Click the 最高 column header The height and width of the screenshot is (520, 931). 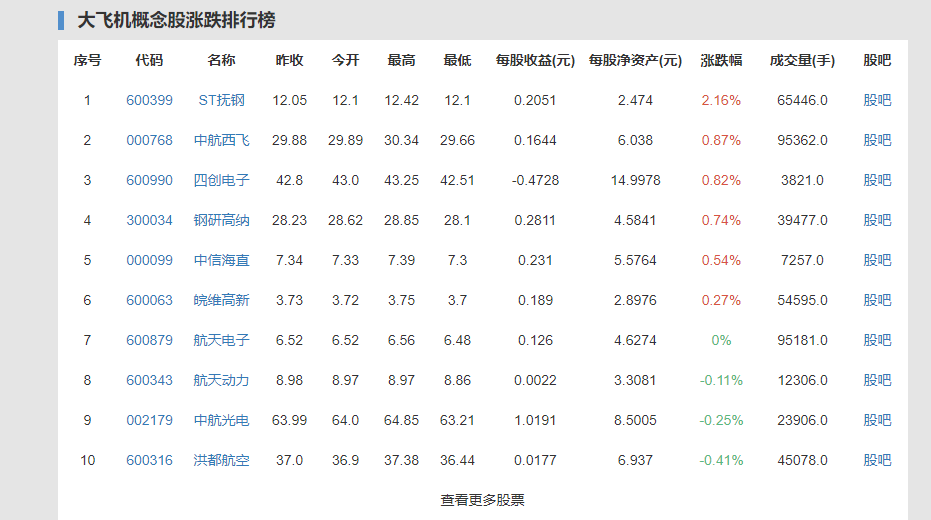[x=401, y=61]
